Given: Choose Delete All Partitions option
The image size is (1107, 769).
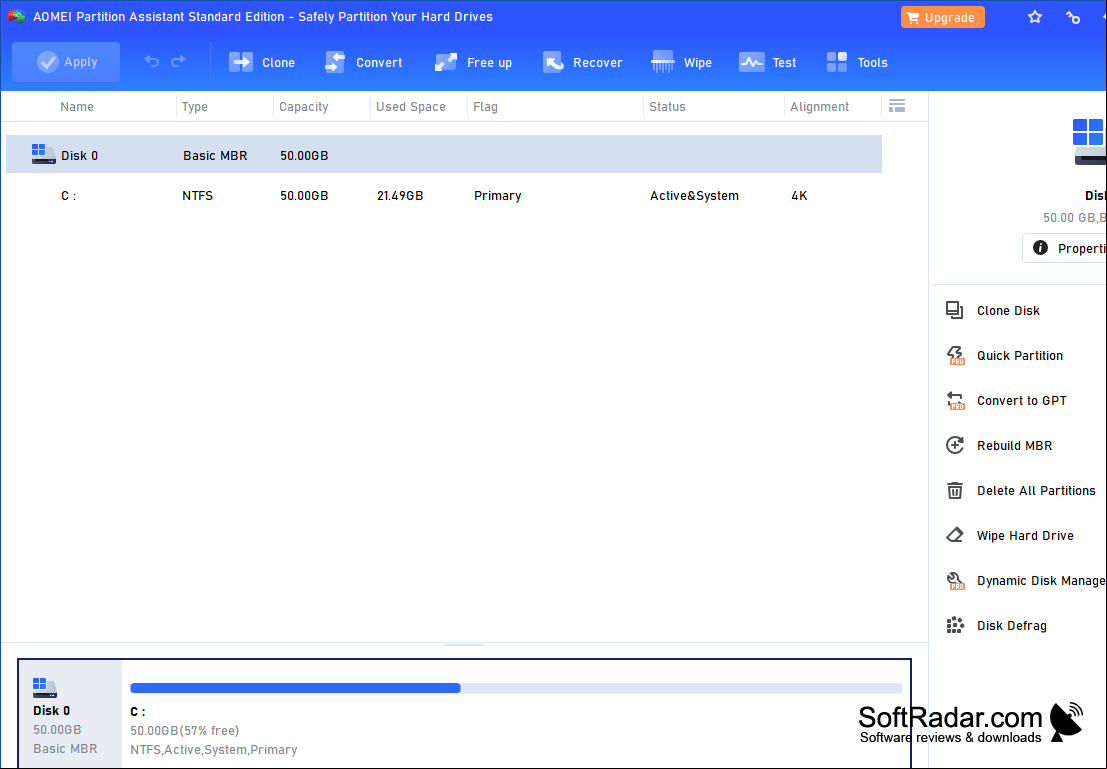Looking at the screenshot, I should 1036,491.
